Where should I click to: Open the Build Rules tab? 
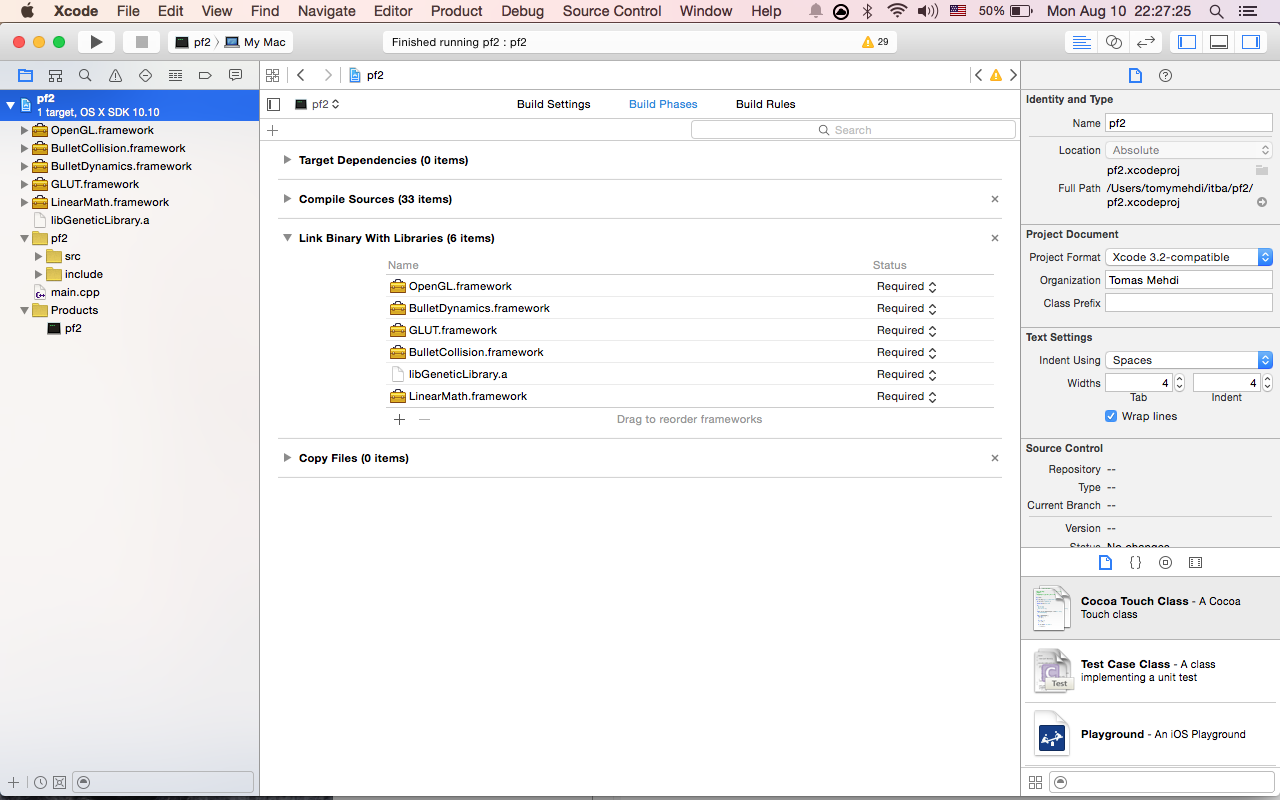(765, 104)
